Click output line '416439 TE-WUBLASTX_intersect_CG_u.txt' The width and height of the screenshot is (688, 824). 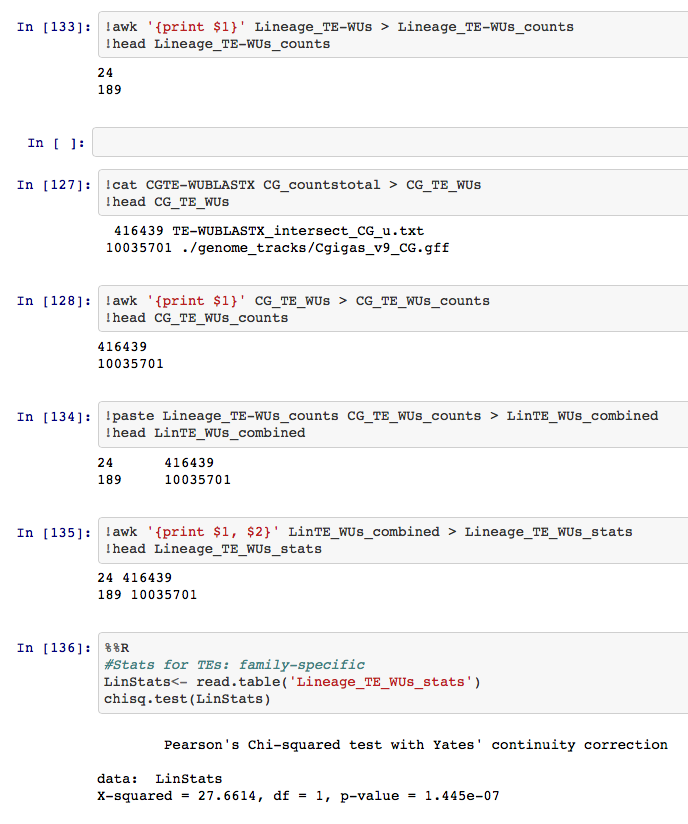coord(269,231)
